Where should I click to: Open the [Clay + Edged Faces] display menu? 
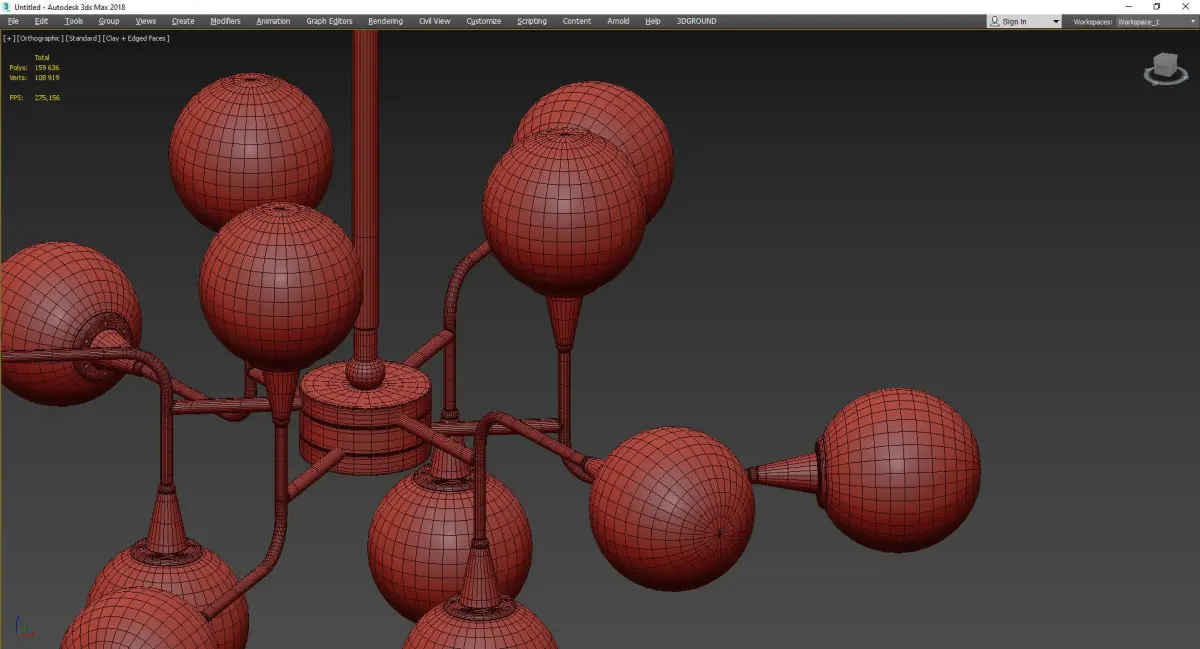[x=135, y=38]
